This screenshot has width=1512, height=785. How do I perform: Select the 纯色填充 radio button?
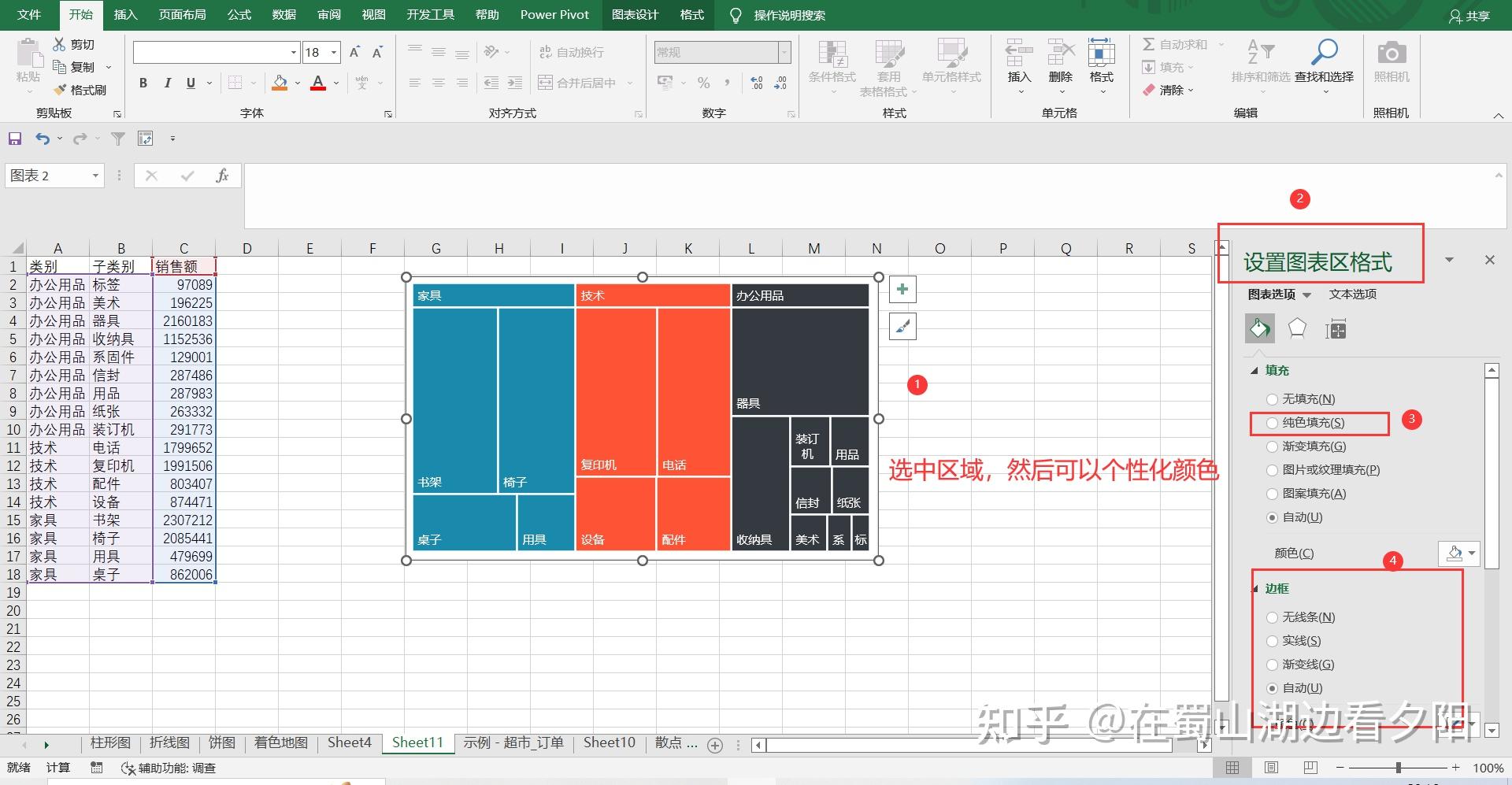(x=1272, y=423)
